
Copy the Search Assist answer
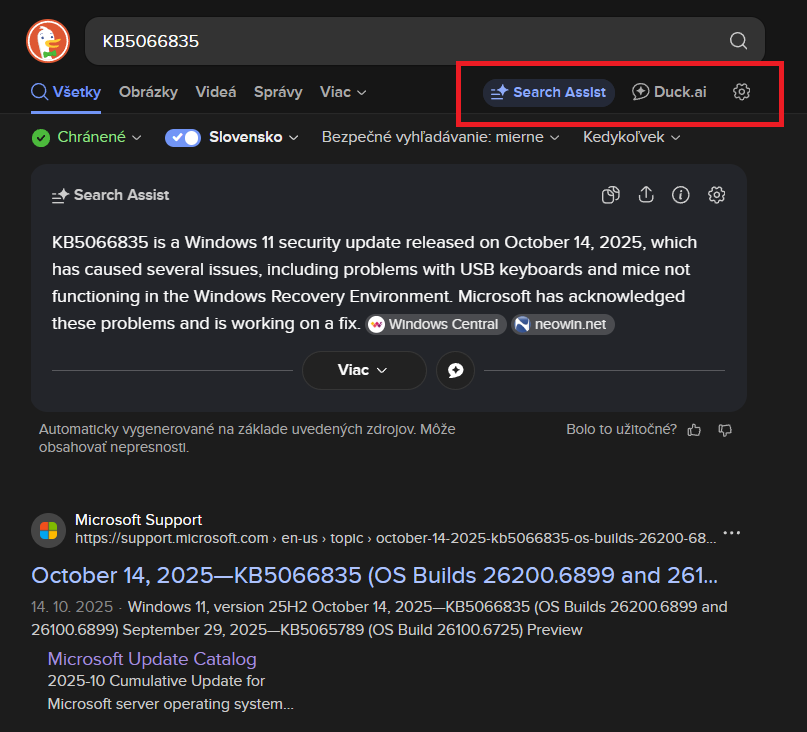coord(610,195)
